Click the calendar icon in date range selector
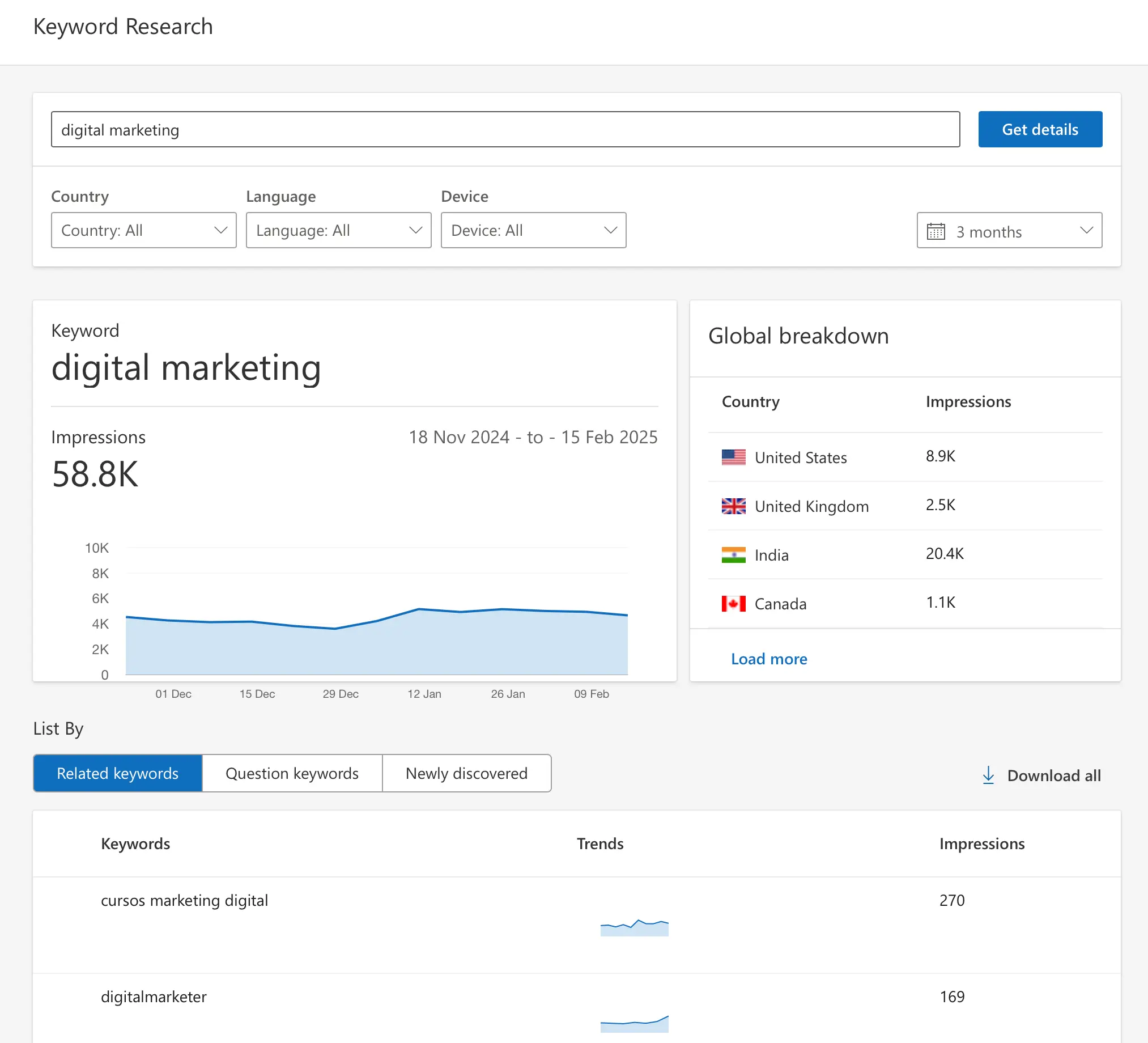This screenshot has width=1148, height=1043. tap(936, 231)
